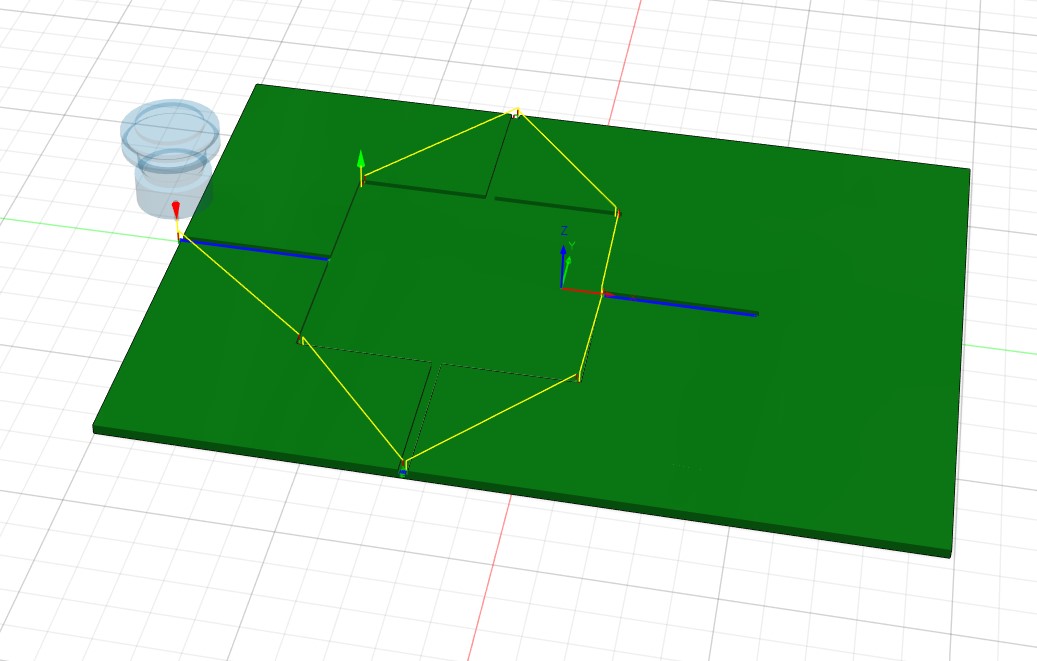This screenshot has height=661, width=1037.
Task: Select the red arrow marker near the cylinder
Action: point(176,209)
